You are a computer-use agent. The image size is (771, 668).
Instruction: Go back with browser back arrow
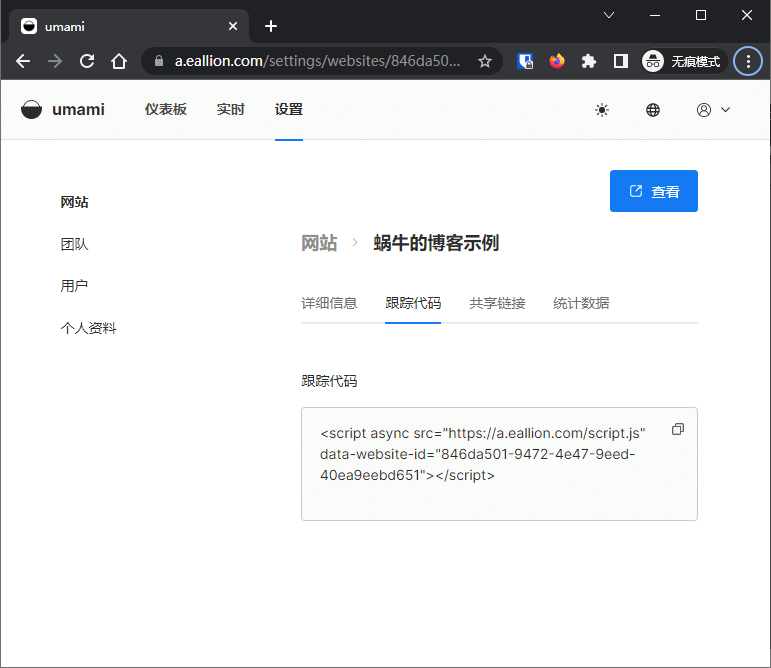pyautogui.click(x=23, y=61)
